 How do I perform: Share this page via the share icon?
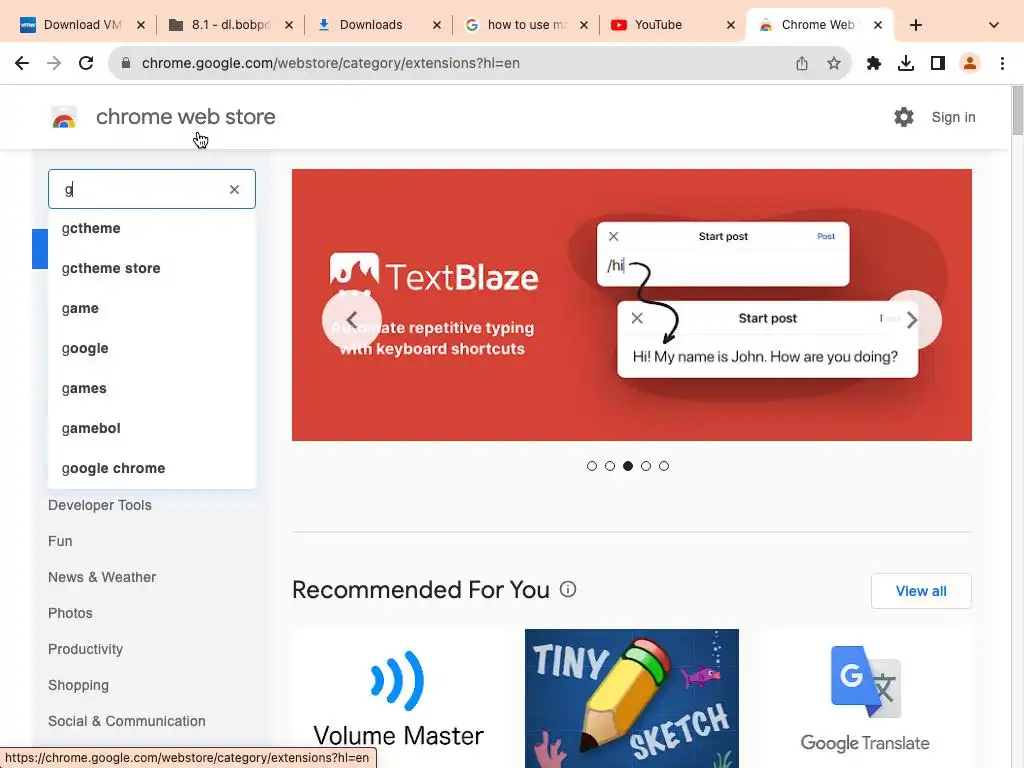802,63
